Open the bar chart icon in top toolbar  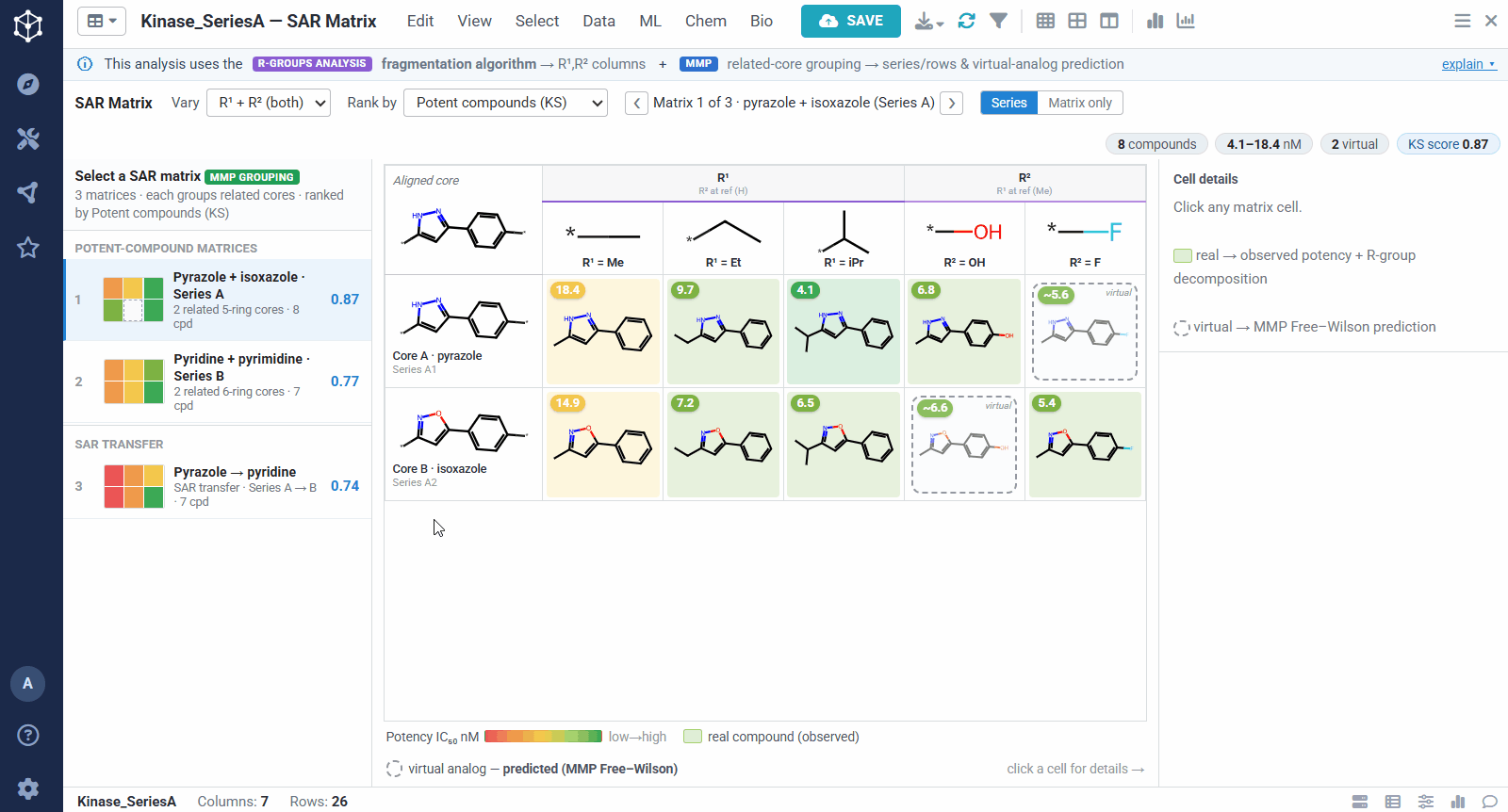pyautogui.click(x=1155, y=21)
